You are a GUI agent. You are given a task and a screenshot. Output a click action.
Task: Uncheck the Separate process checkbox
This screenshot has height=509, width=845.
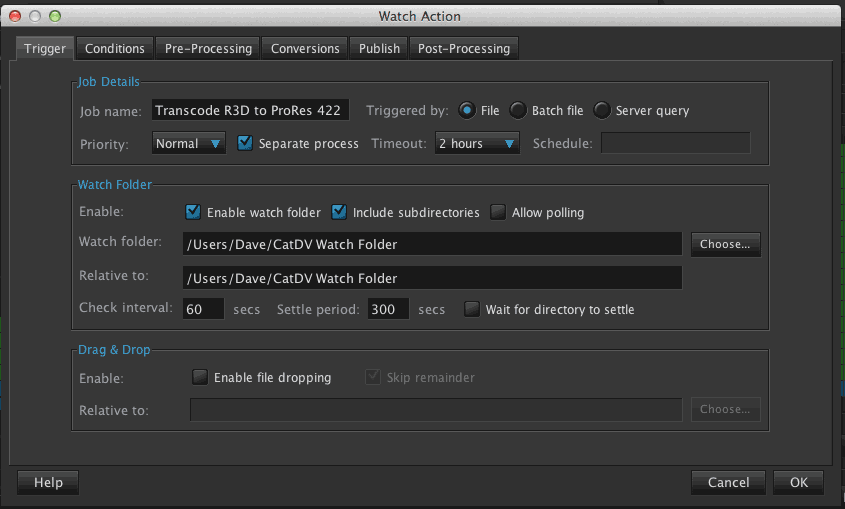tap(245, 143)
